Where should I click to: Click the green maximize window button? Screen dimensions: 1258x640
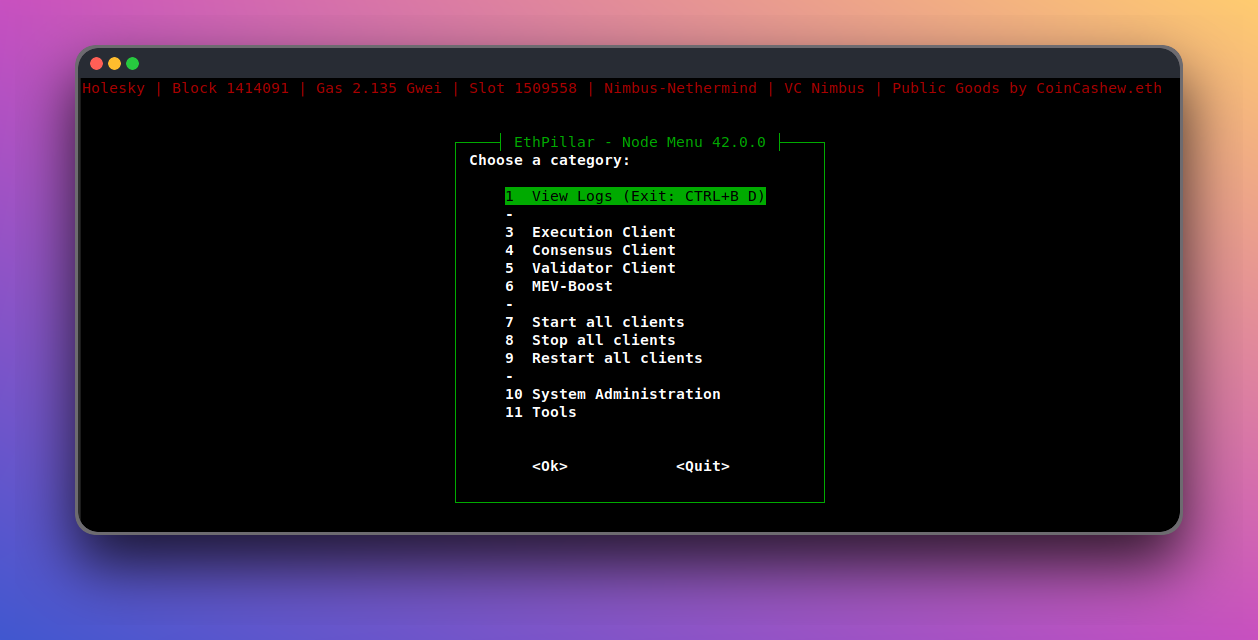click(x=133, y=63)
